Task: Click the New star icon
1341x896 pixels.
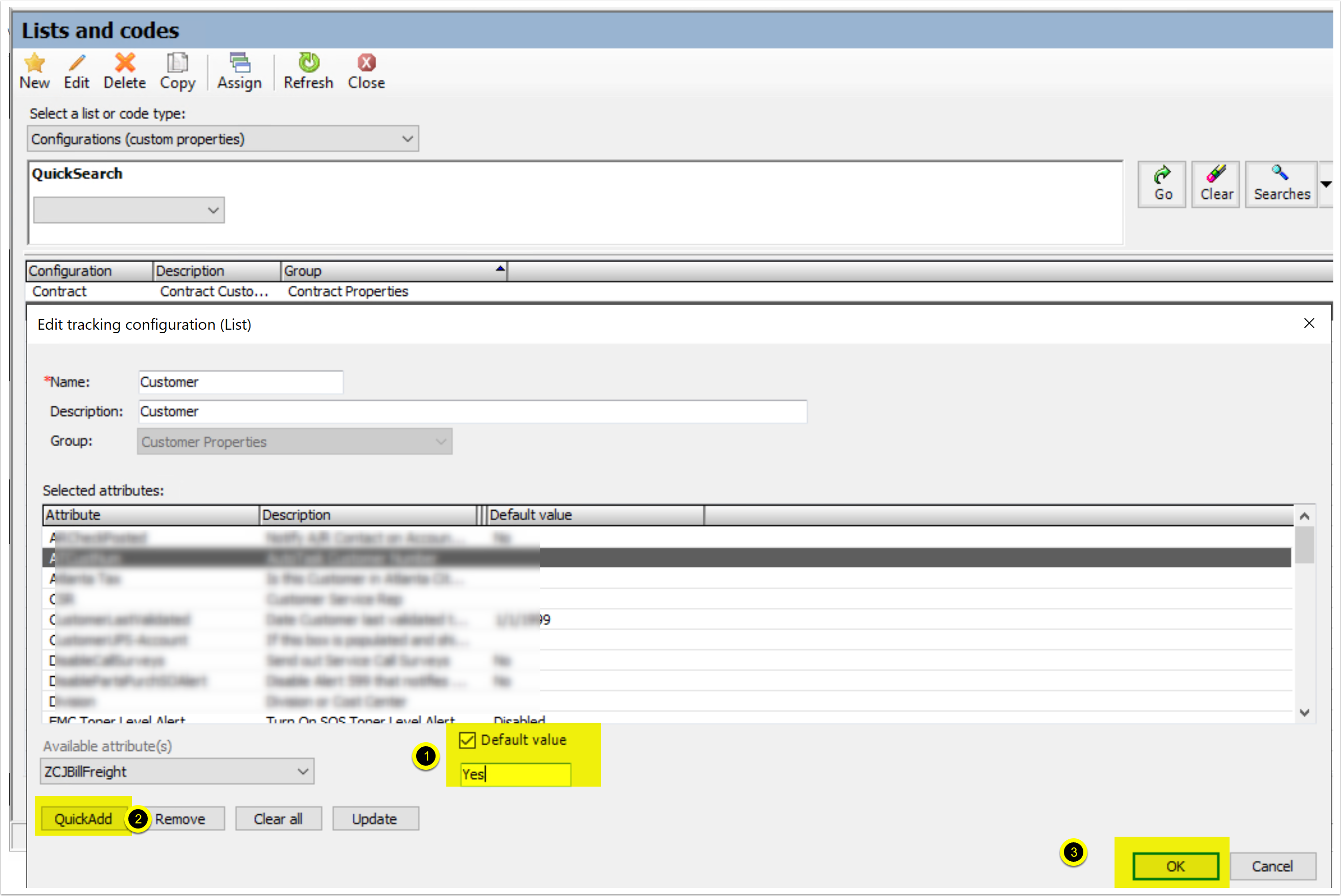Action: tap(34, 63)
